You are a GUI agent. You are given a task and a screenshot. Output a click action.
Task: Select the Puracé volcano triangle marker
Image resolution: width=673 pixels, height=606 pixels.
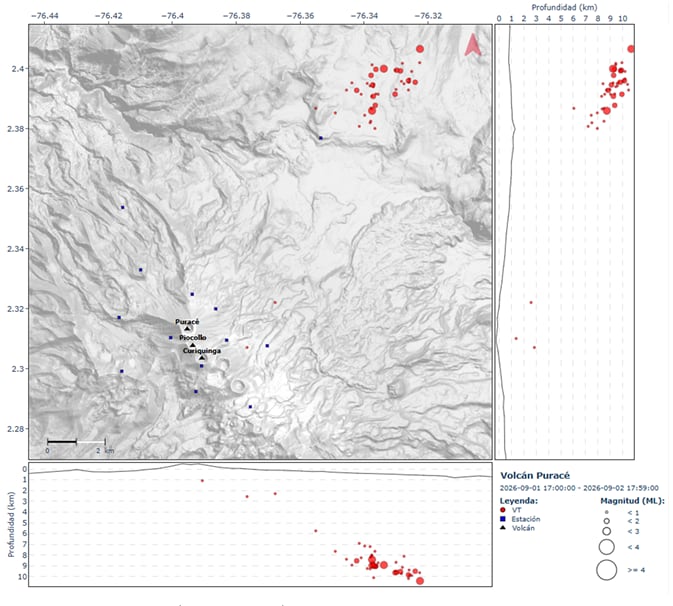187,329
